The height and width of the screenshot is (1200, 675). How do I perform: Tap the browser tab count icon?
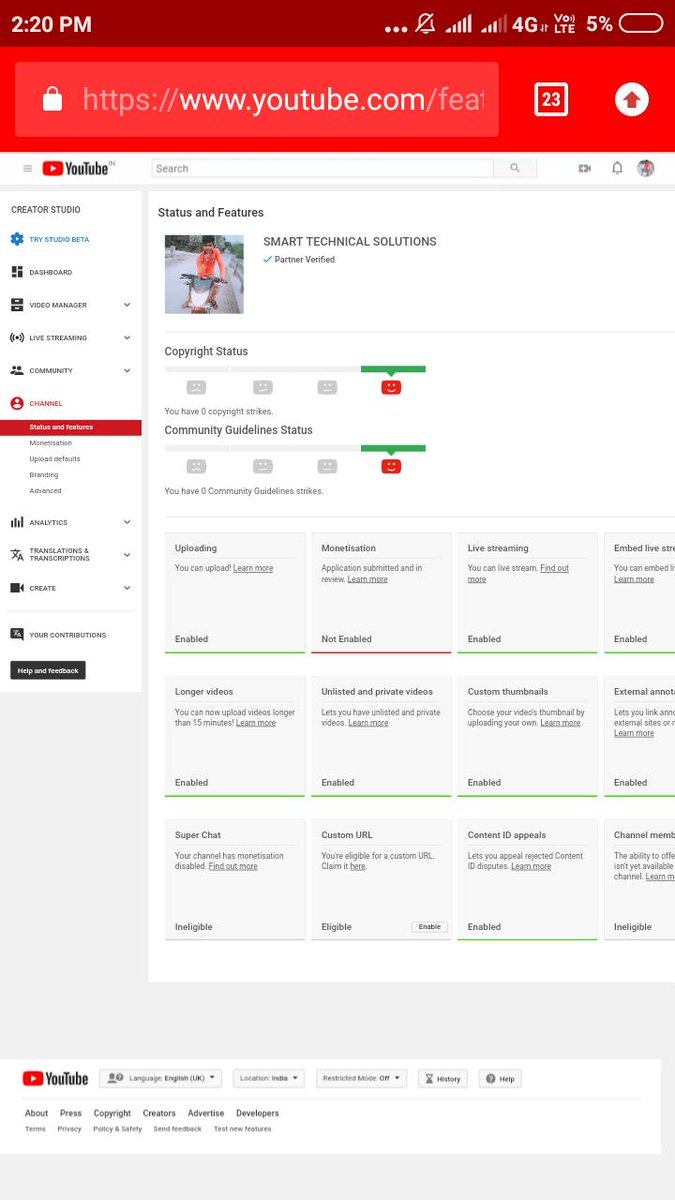tap(551, 99)
